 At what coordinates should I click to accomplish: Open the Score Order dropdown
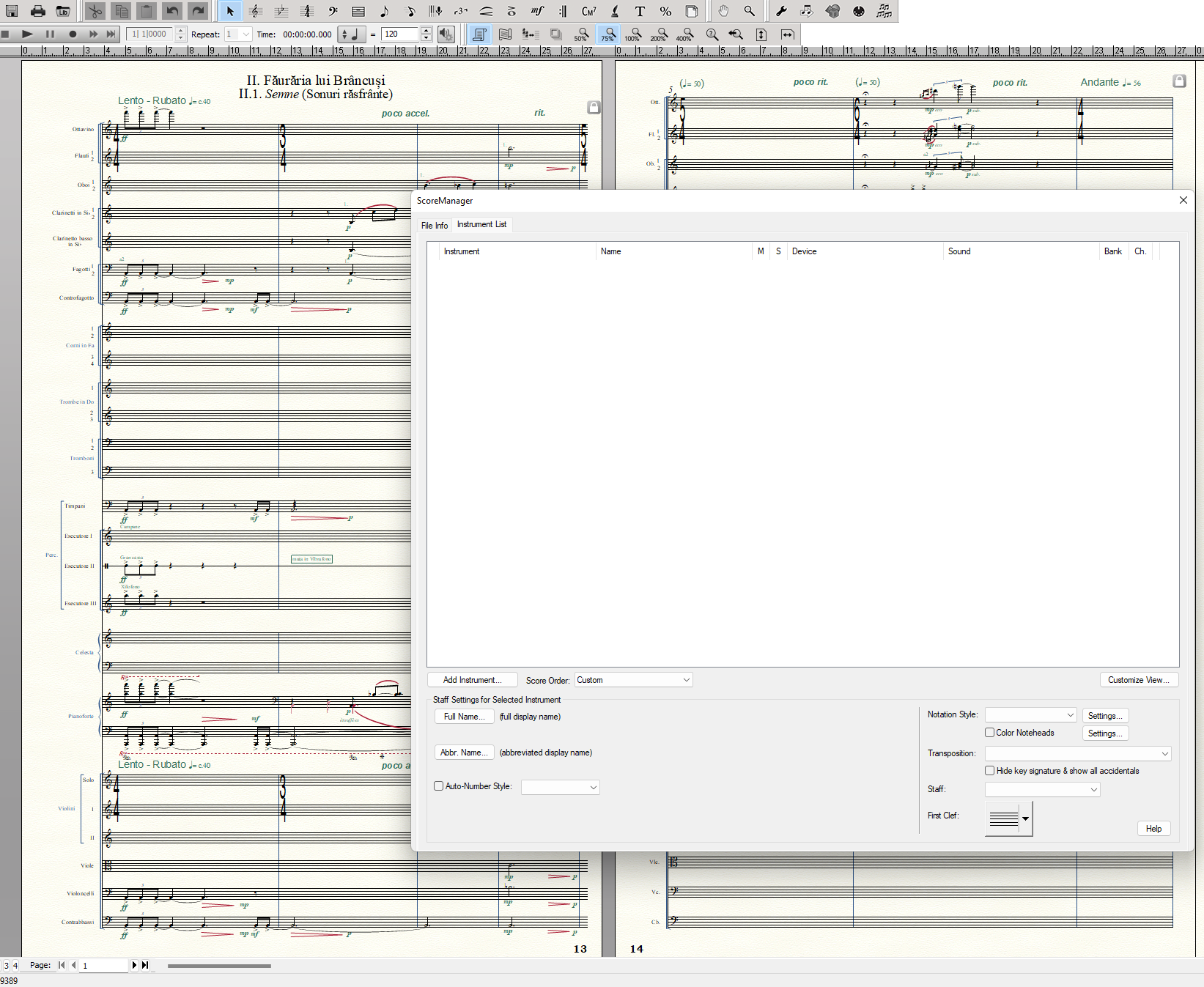(633, 680)
